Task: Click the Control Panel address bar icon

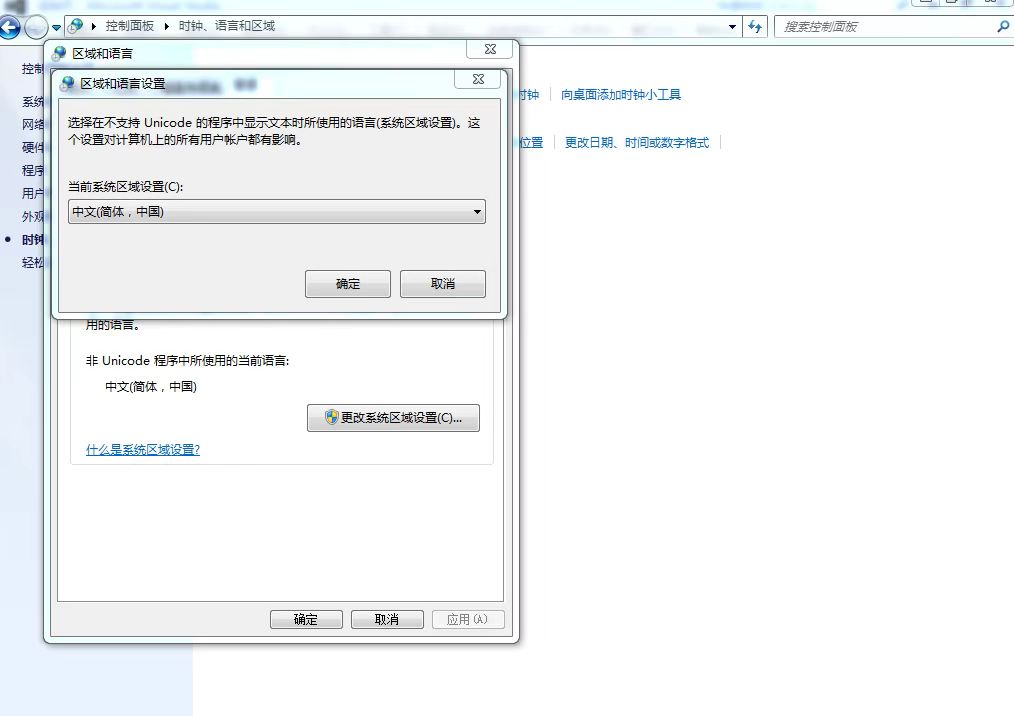Action: point(76,26)
